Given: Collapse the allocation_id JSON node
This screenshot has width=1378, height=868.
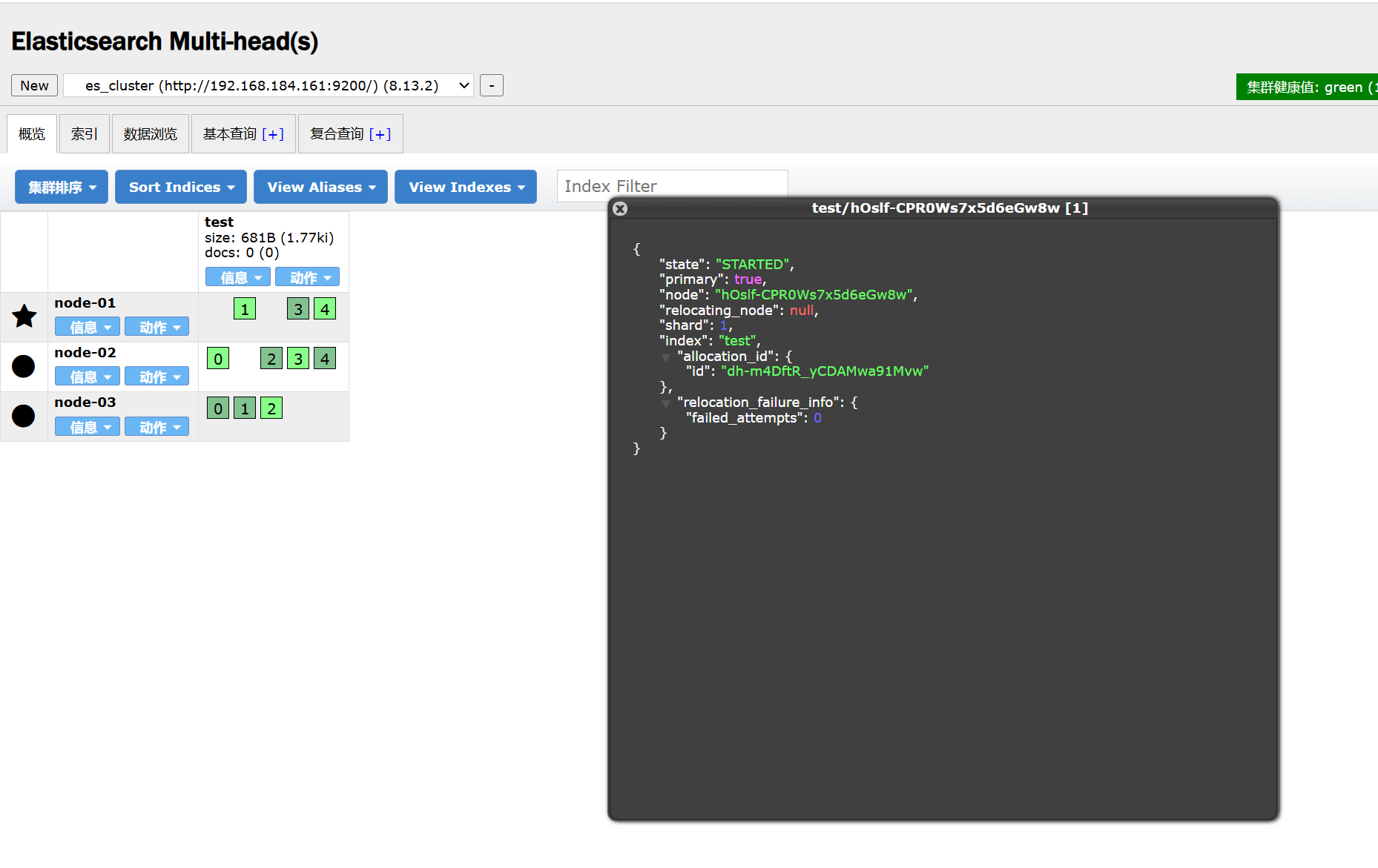Looking at the screenshot, I should point(666,358).
